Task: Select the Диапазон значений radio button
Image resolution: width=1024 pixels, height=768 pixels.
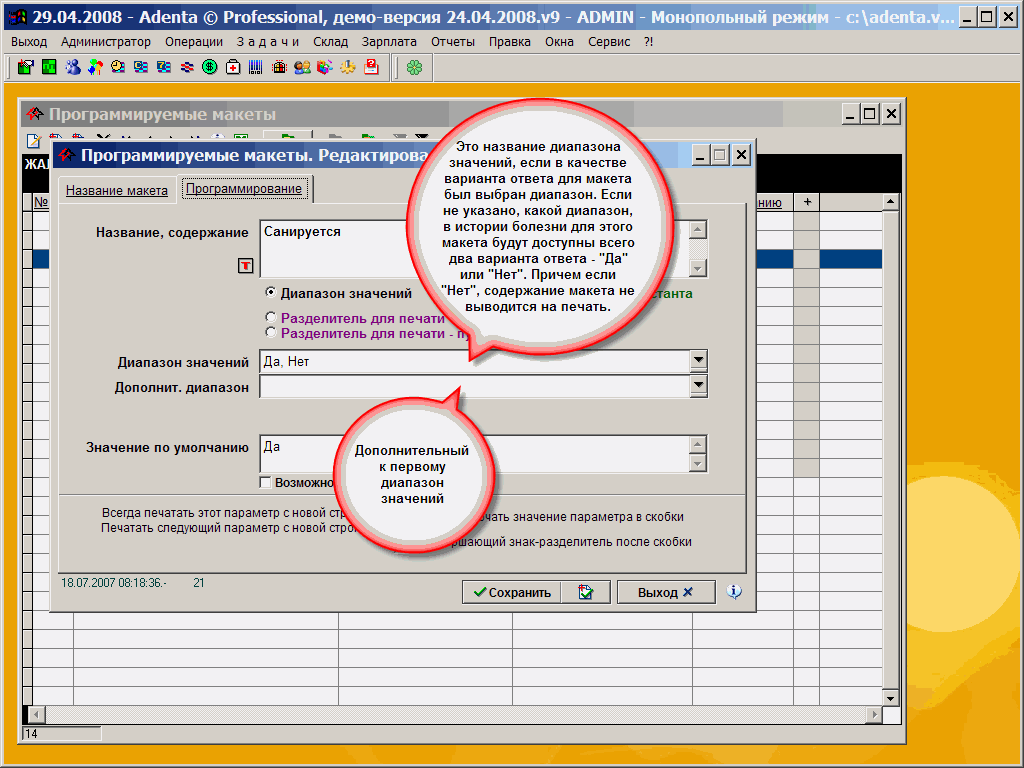Action: pos(270,293)
